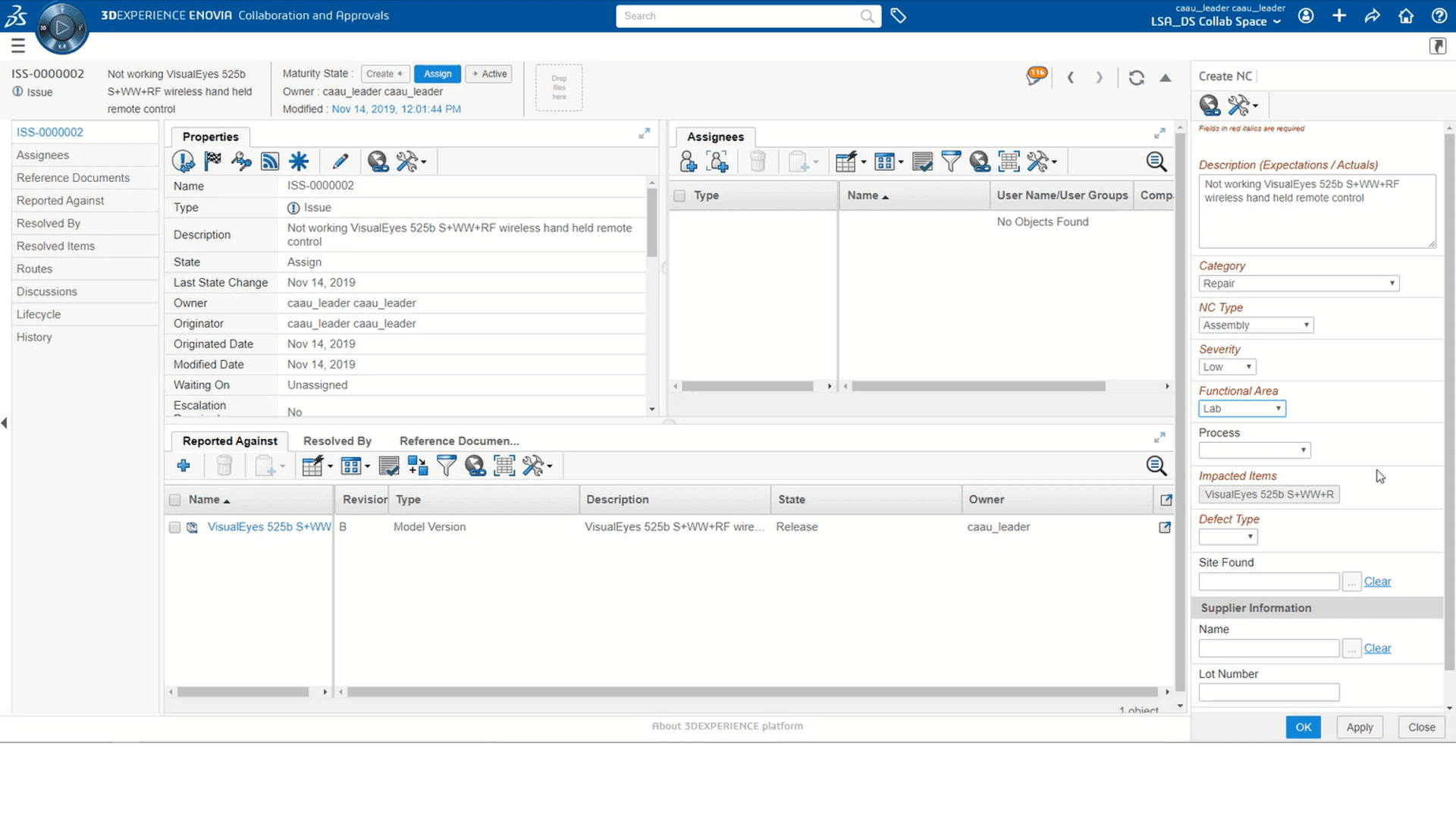The height and width of the screenshot is (819, 1456).
Task: Click Apply button in Create NC panel
Action: click(x=1359, y=727)
